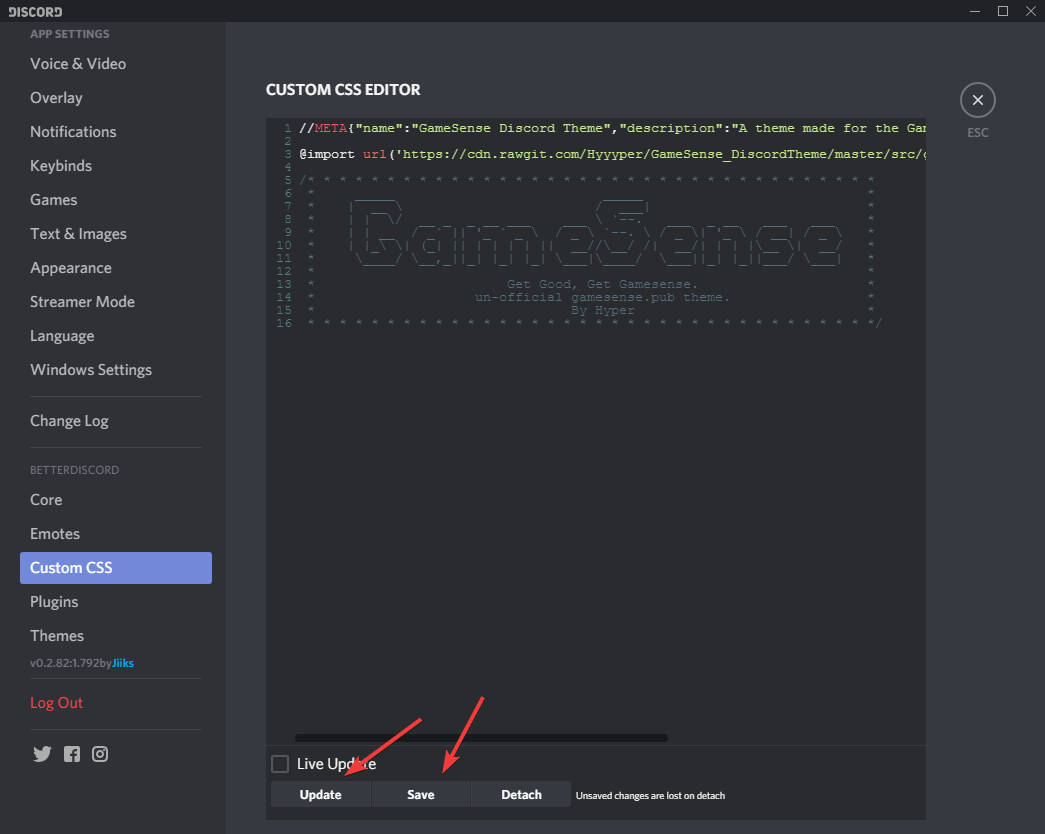
Task: Click the Update button
Action: pyautogui.click(x=320, y=795)
